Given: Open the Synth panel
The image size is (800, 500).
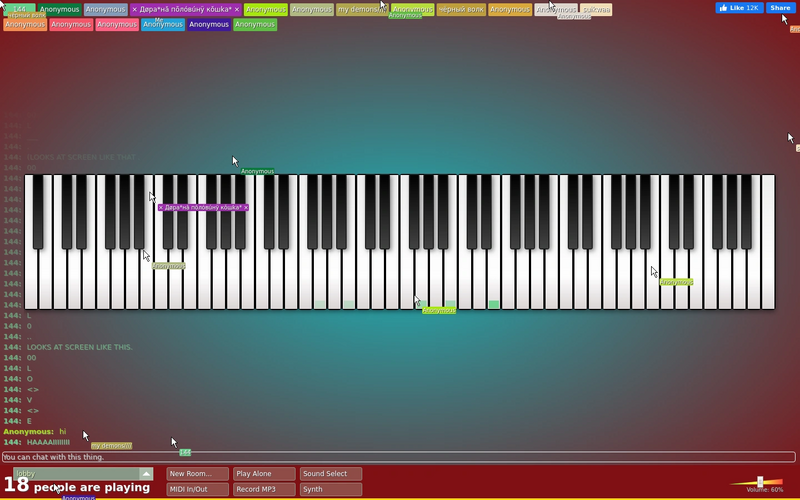Looking at the screenshot, I should [331, 489].
